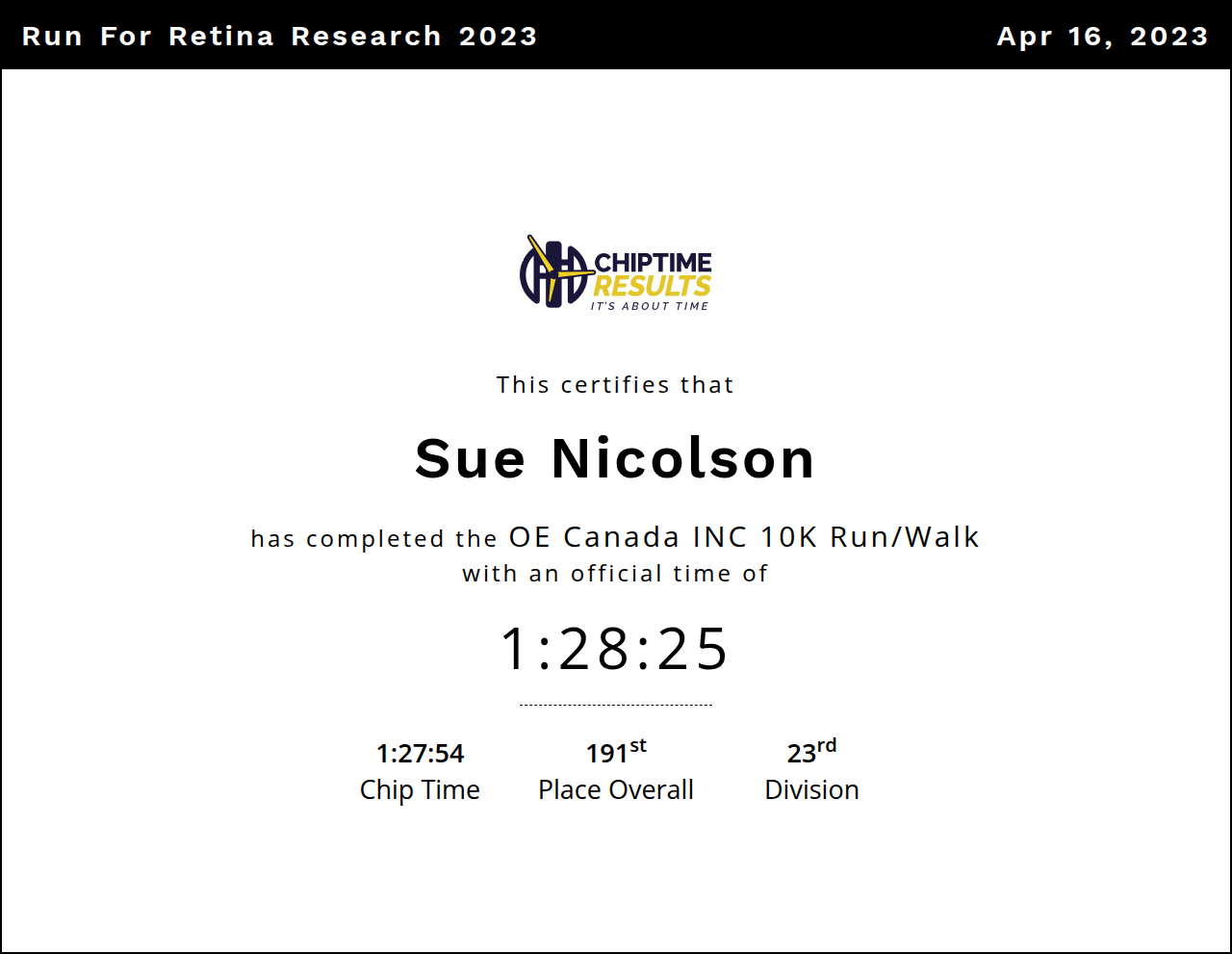Screen dimensions: 1232x954
Task: Click the dotted divider under the official time
Action: pyautogui.click(x=615, y=705)
